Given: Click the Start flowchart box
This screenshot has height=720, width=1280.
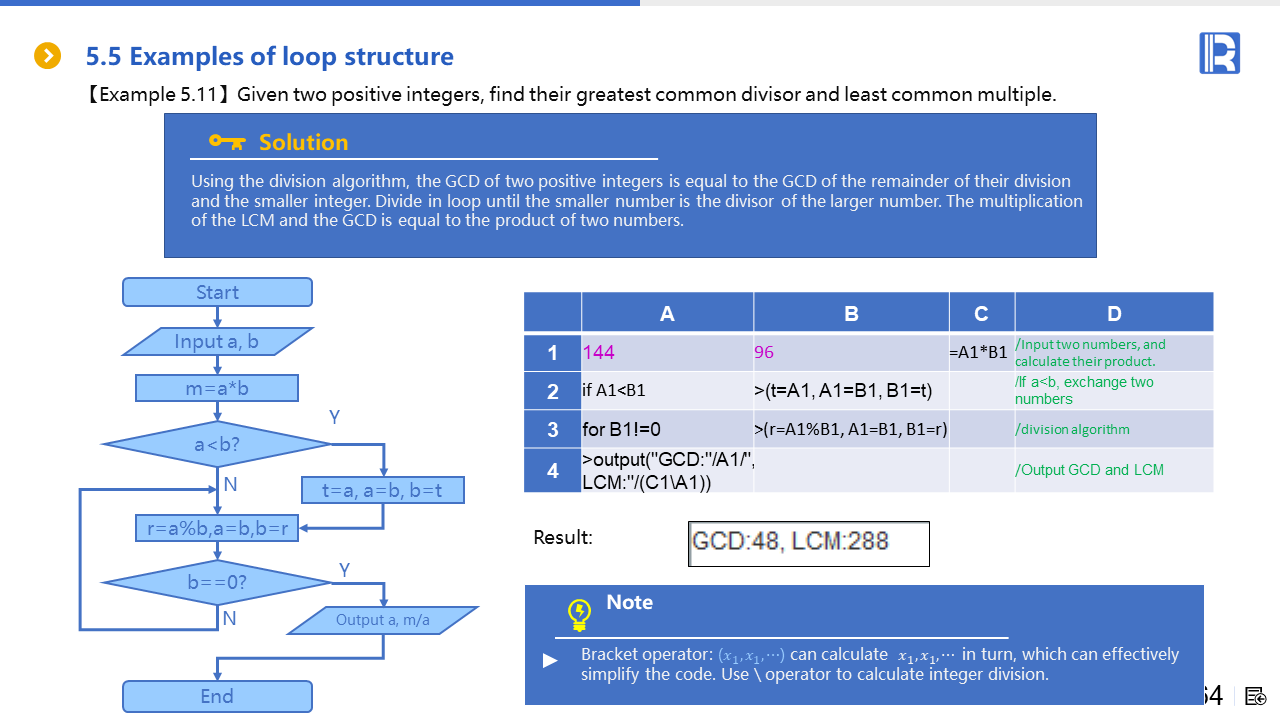Looking at the screenshot, I should (x=217, y=292).
